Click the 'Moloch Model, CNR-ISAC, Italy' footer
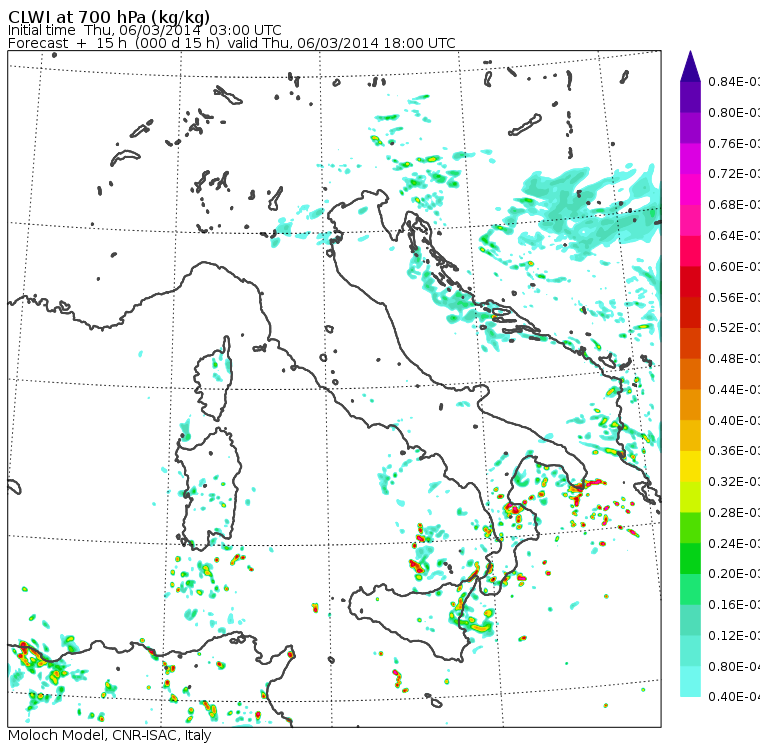This screenshot has height=749, width=760. click(x=110, y=735)
